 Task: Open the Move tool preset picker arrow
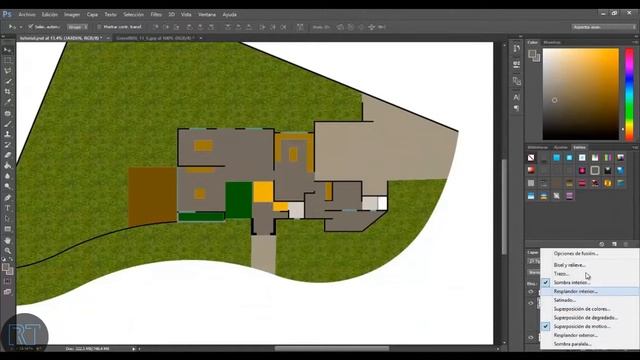point(21,27)
